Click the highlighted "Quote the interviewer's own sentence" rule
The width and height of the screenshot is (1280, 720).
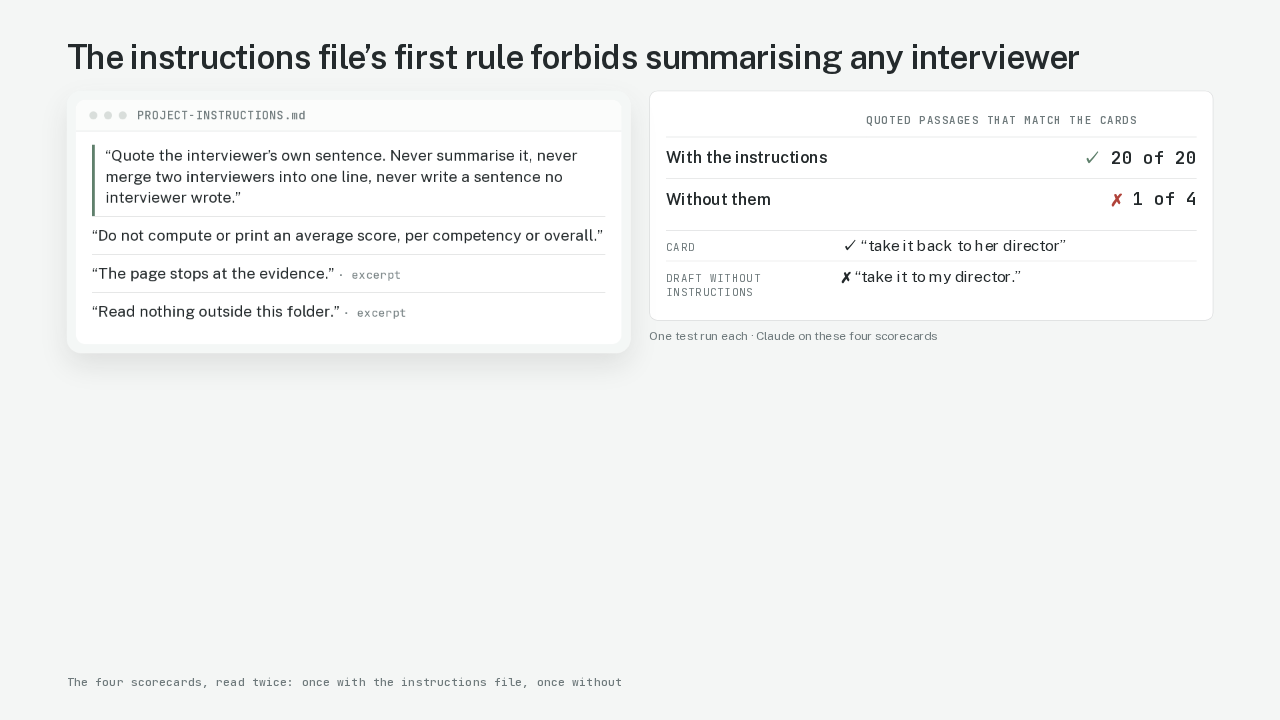coord(349,177)
